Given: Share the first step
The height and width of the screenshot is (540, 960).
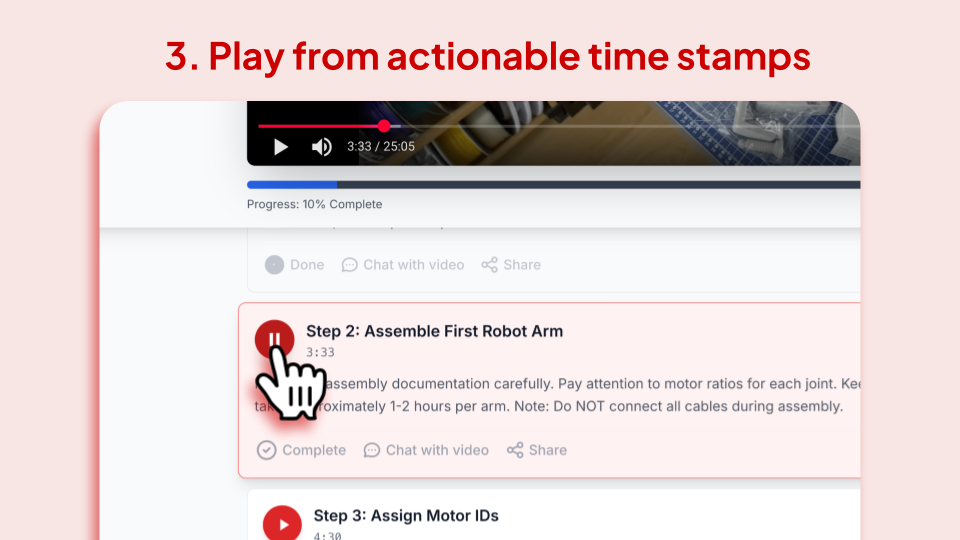Looking at the screenshot, I should click(x=511, y=264).
